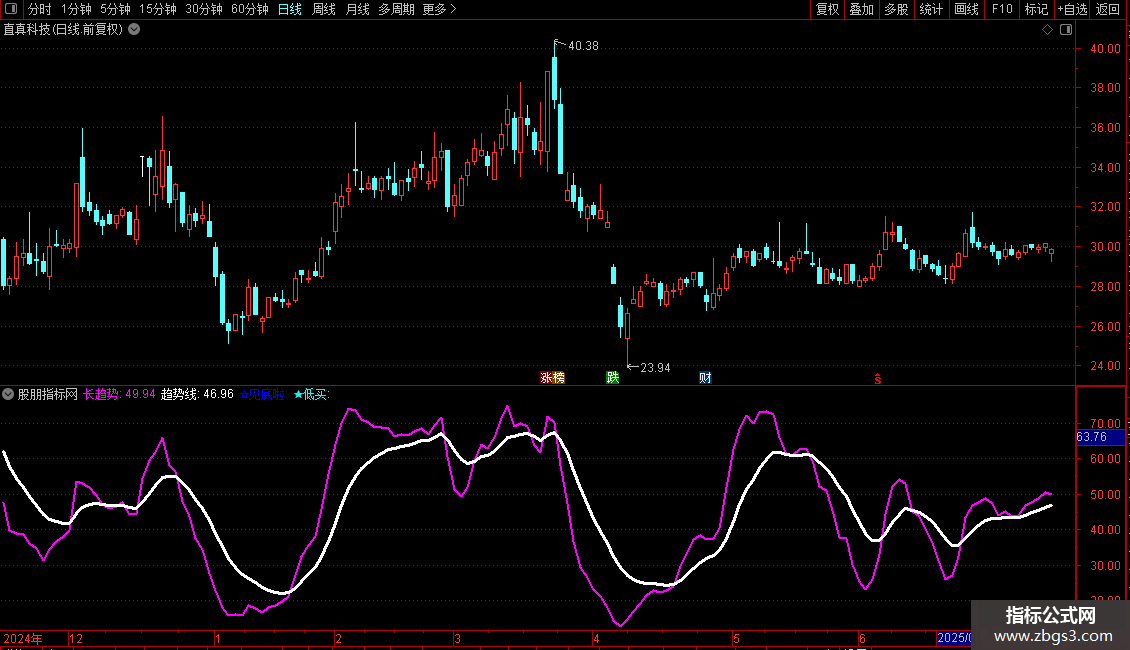Click the 叠加 overlay button
Image resolution: width=1130 pixels, height=650 pixels.
861,9
